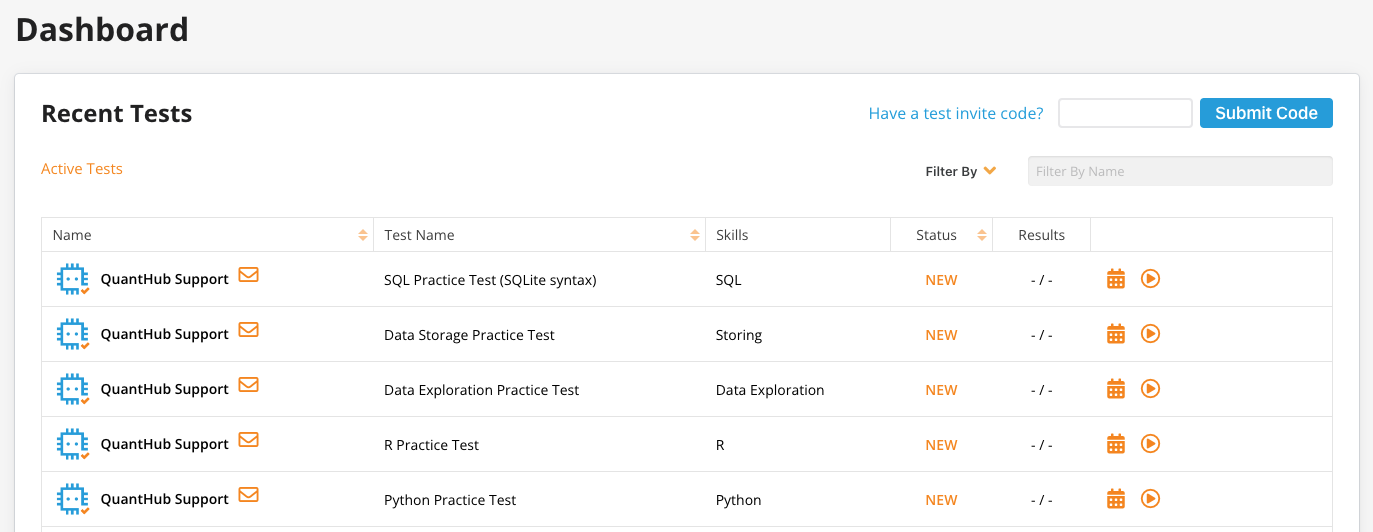Screen dimensions: 1373x532
Task: Select the Active Tests tab
Action: coord(82,169)
